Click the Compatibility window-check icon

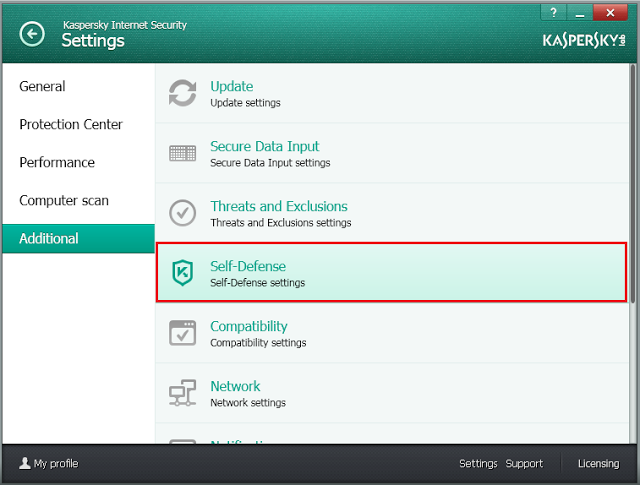(182, 333)
